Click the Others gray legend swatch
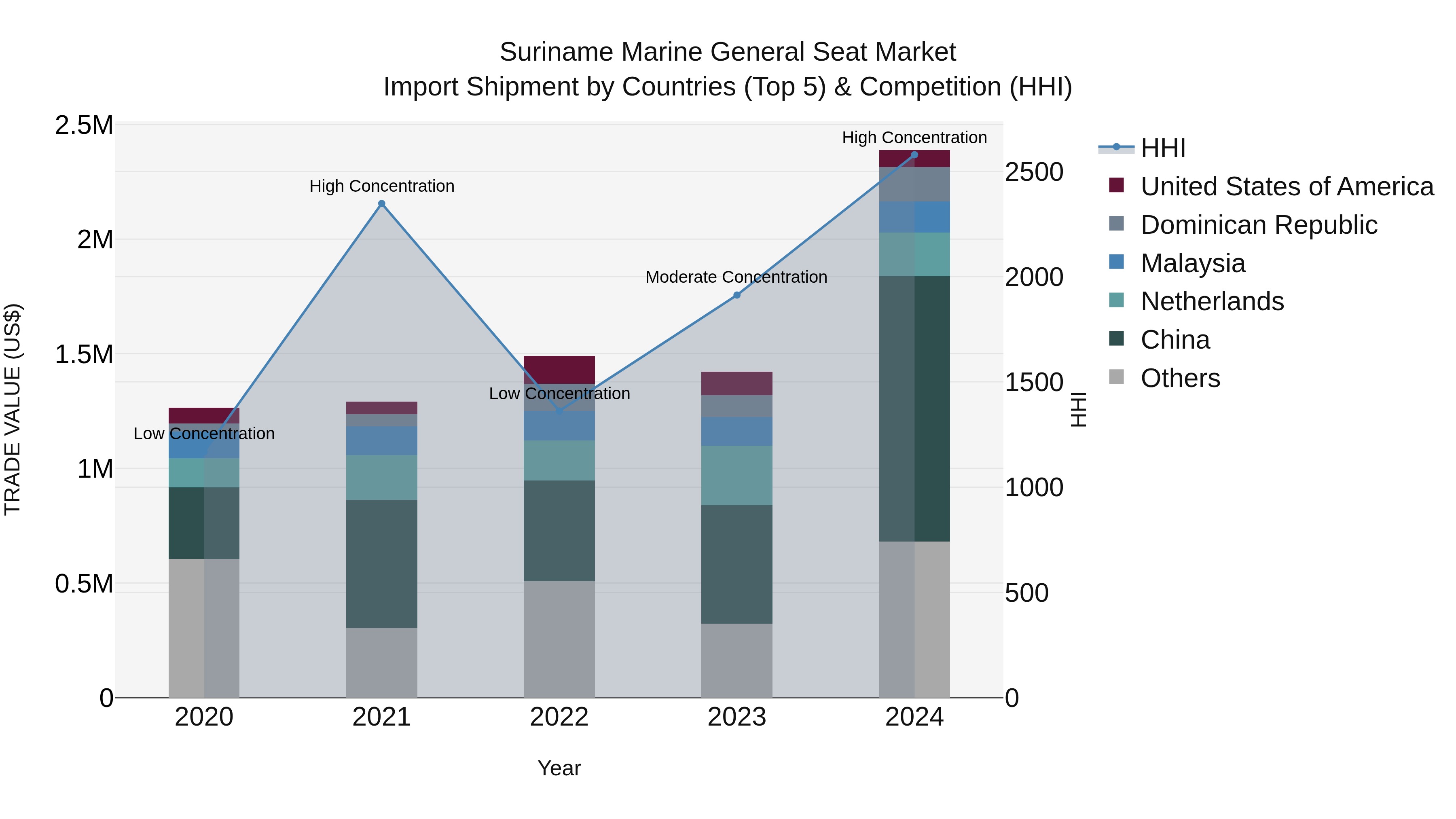The width and height of the screenshot is (1456, 819). click(1116, 377)
